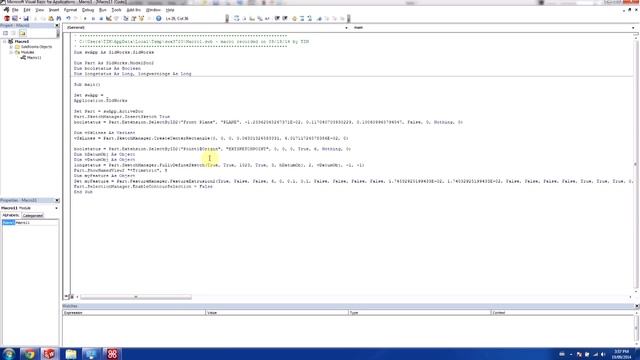The height and width of the screenshot is (360, 640).
Task: Open the dropdown arrow beside Insert UserForm icon
Action: (x=20, y=18)
